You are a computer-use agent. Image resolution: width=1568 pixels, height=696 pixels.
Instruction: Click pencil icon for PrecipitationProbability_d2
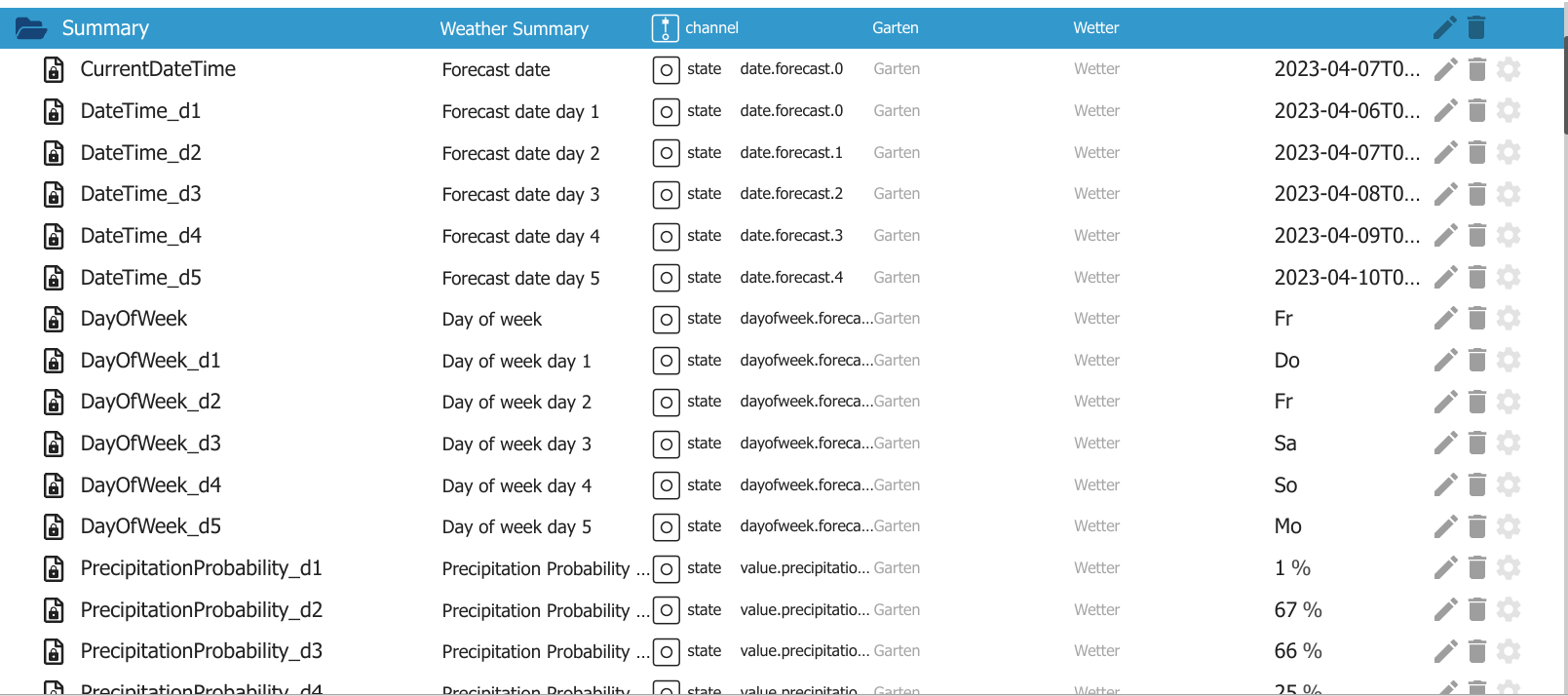click(1445, 610)
